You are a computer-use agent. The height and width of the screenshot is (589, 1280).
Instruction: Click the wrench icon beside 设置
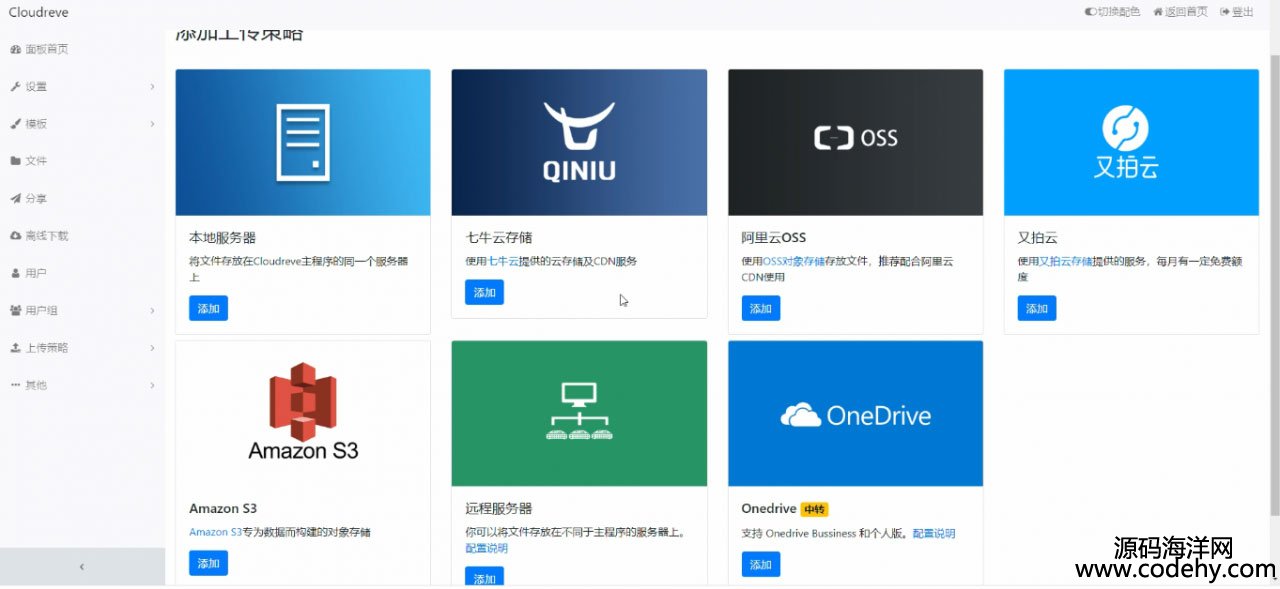click(15, 86)
